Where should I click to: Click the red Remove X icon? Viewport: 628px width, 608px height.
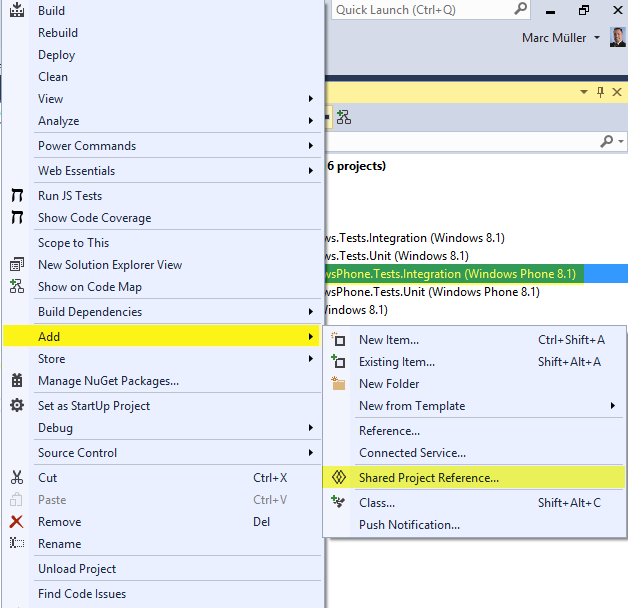16,521
